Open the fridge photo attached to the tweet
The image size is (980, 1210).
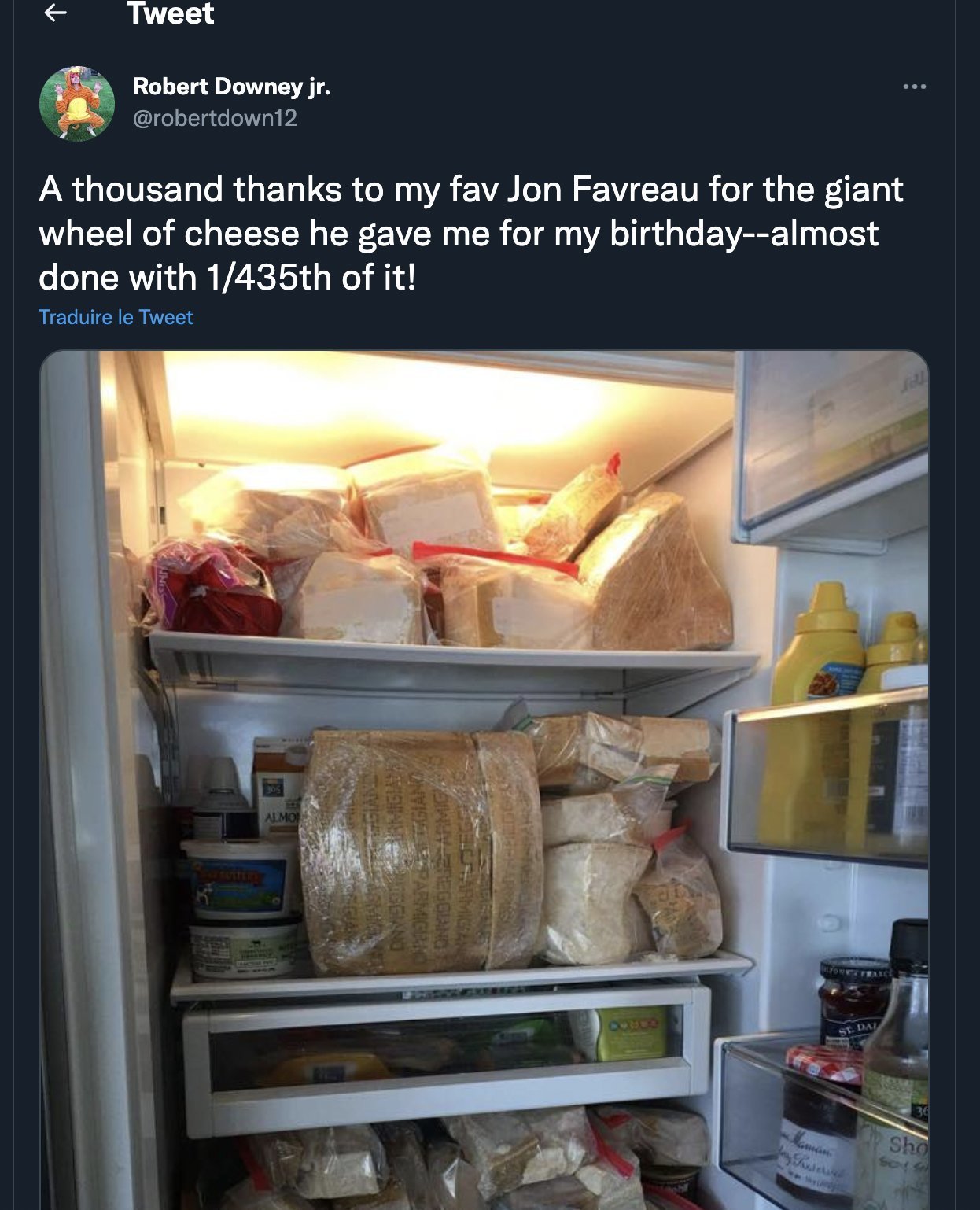point(484,780)
